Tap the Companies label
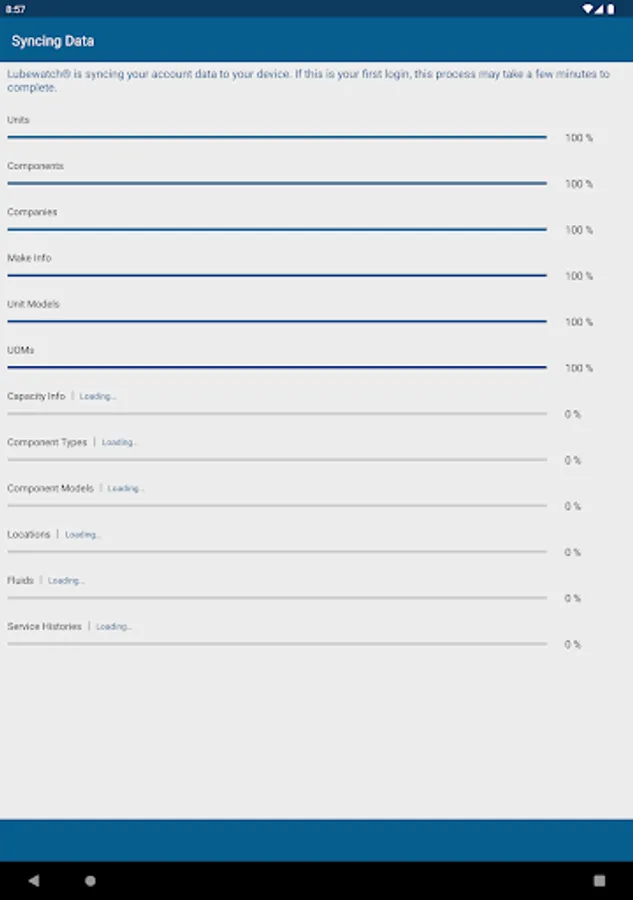The image size is (633, 900). pos(32,212)
